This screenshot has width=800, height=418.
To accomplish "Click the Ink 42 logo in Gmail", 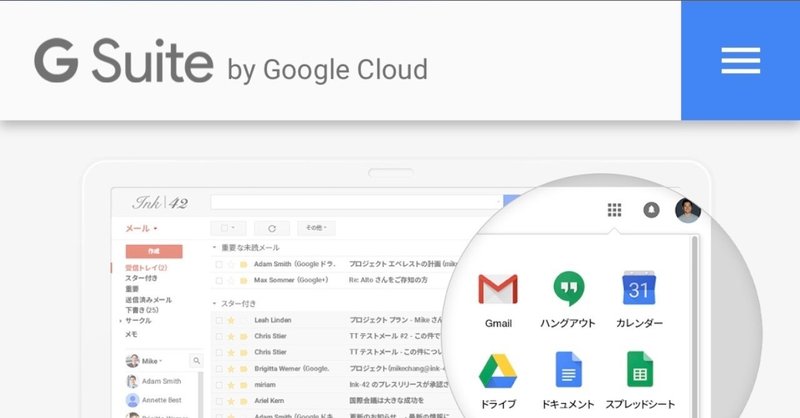I will [160, 203].
